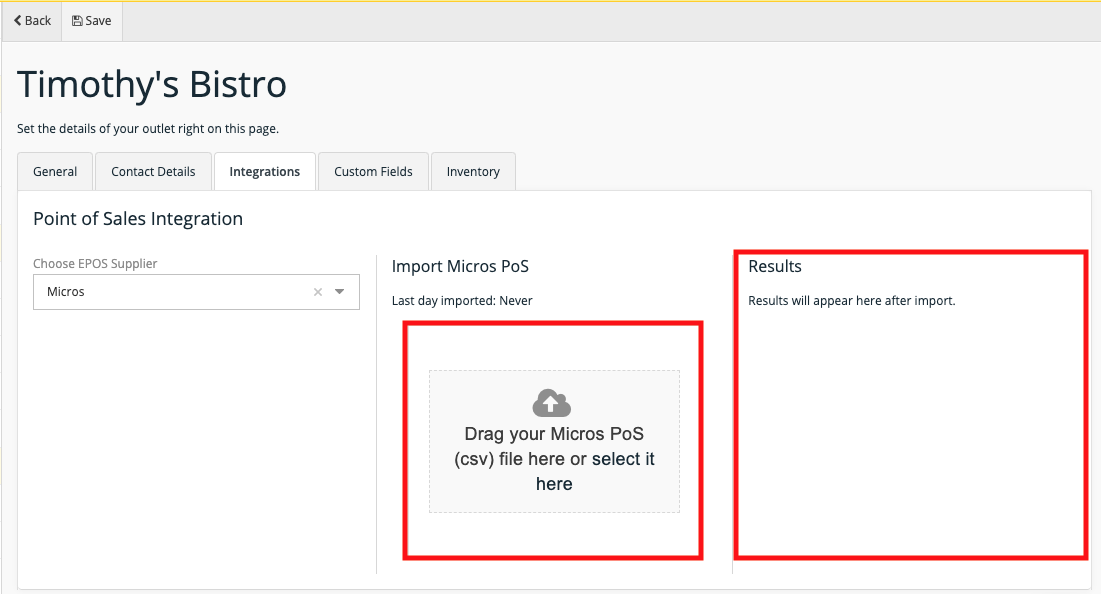Expand the EPOS supplier dropdown arrow
1101x594 pixels.
(340, 292)
